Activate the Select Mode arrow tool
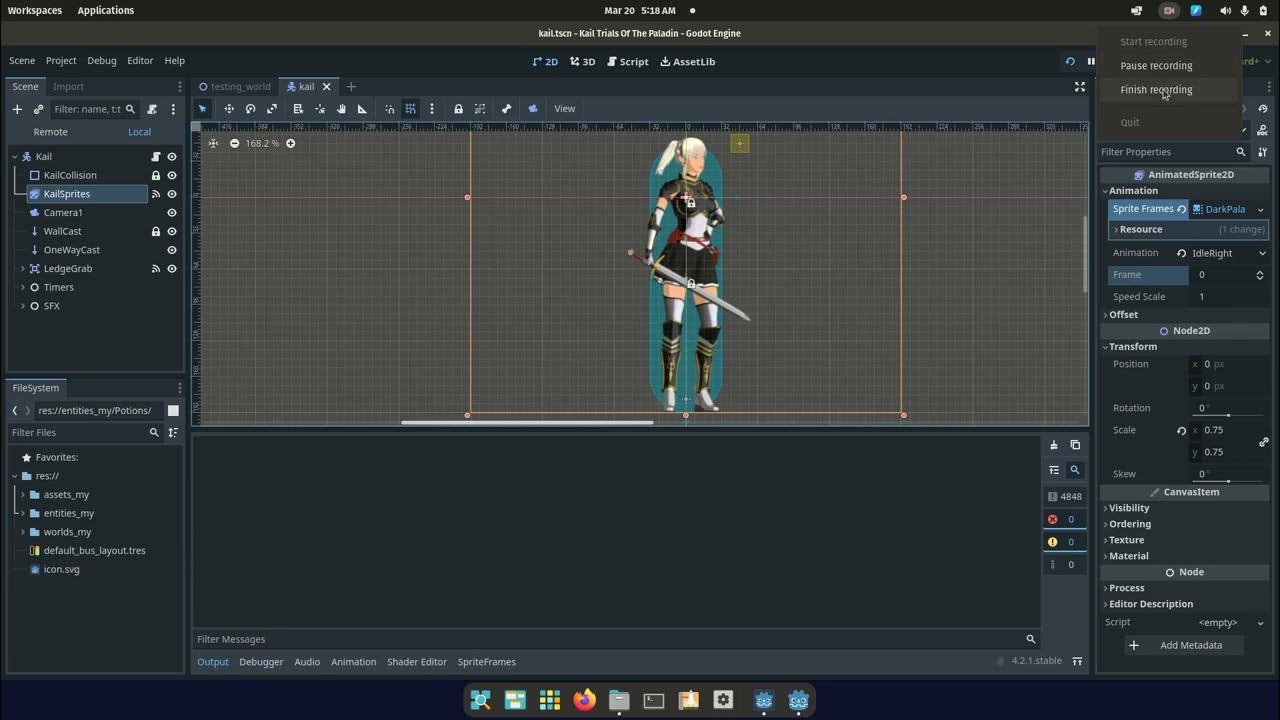Image resolution: width=1280 pixels, height=720 pixels. pyautogui.click(x=203, y=109)
